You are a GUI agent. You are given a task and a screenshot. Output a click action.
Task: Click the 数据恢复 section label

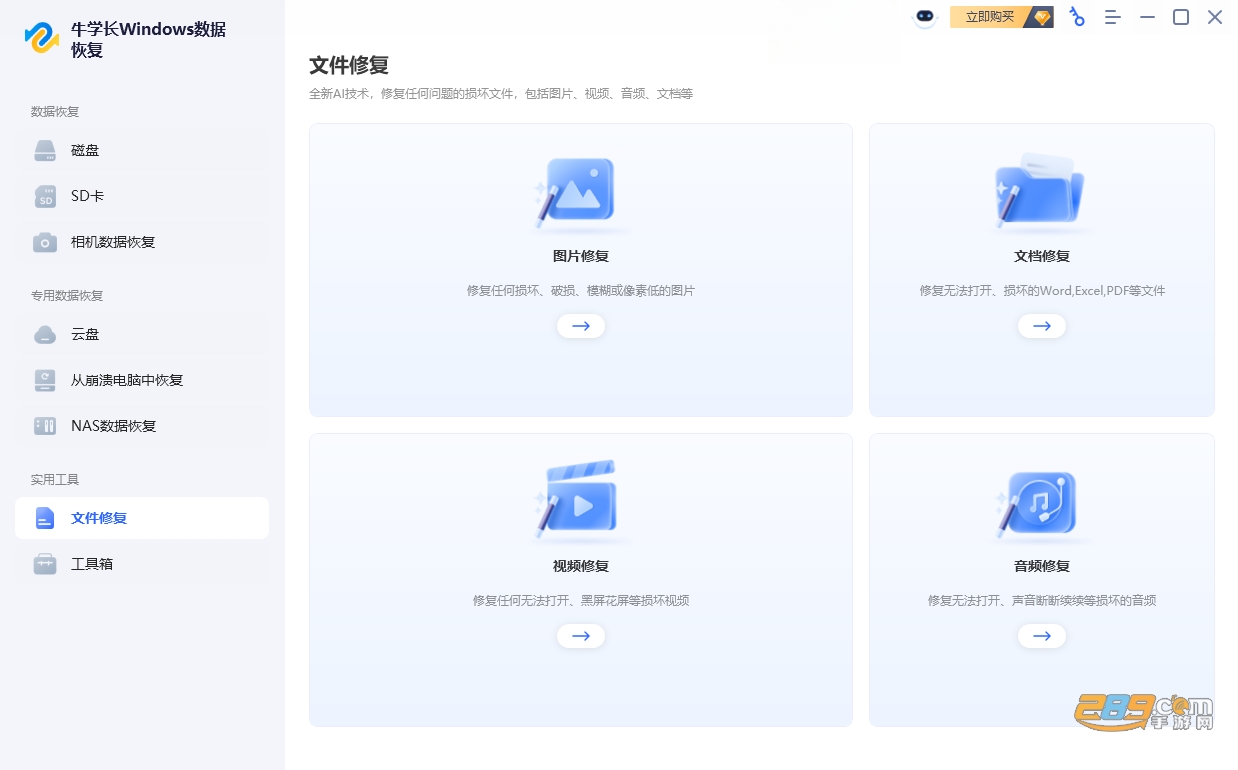coord(55,112)
